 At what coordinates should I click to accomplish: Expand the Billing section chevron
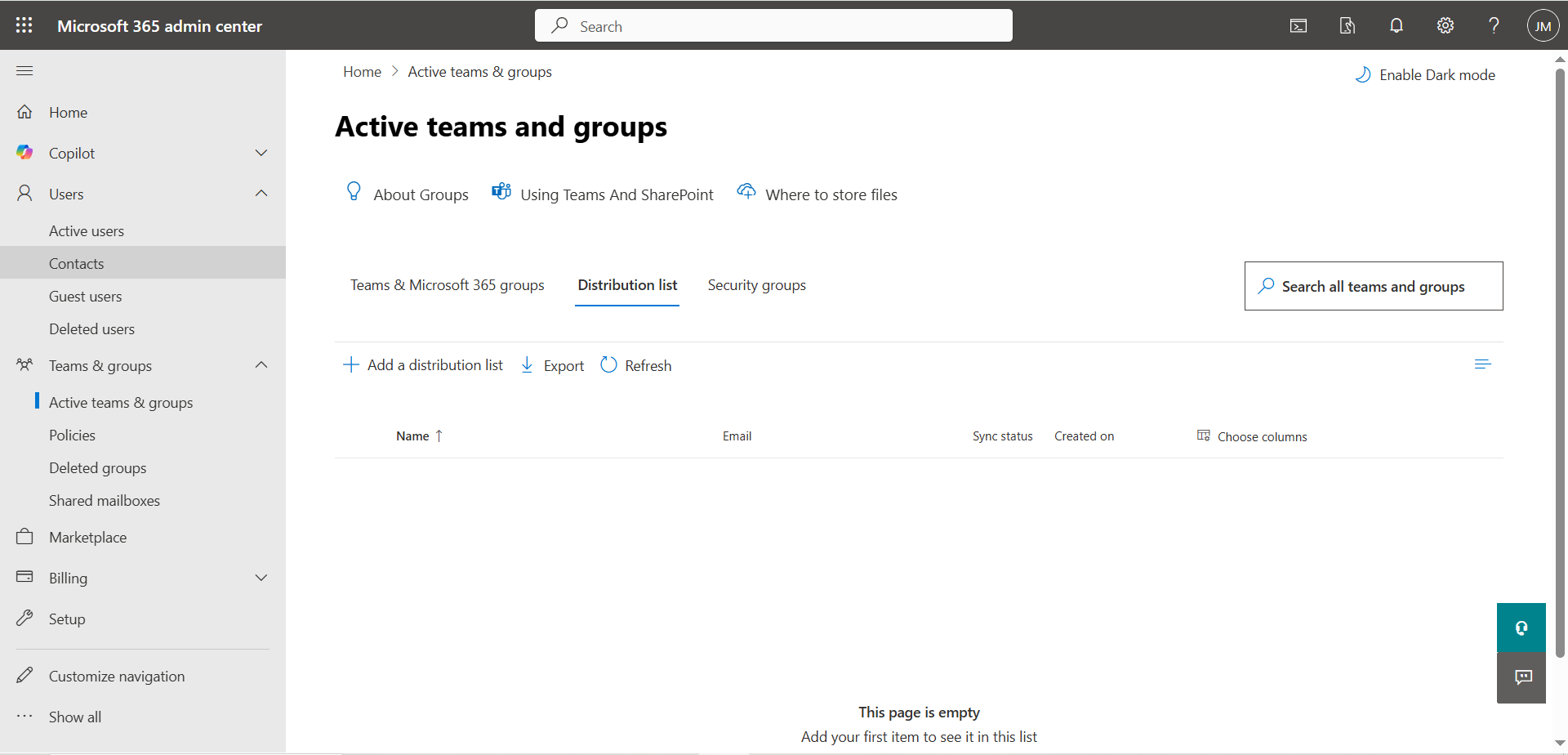[x=261, y=578]
